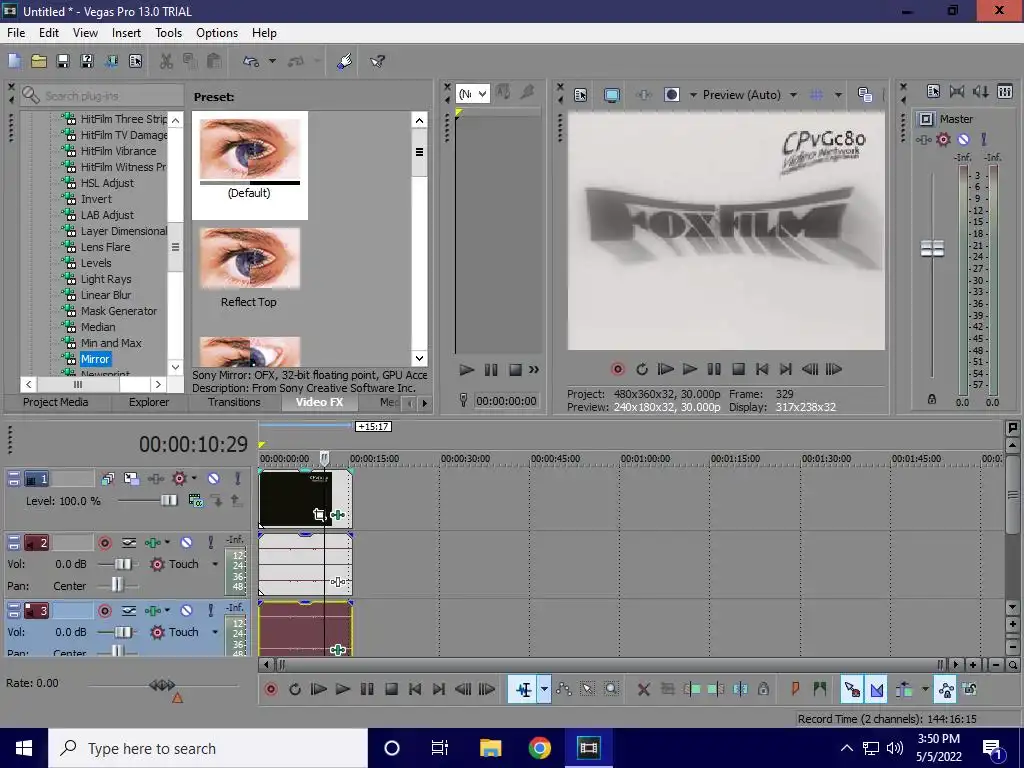Select the Zoom Edit magnifier tool
Image resolution: width=1024 pixels, height=768 pixels.
611,689
